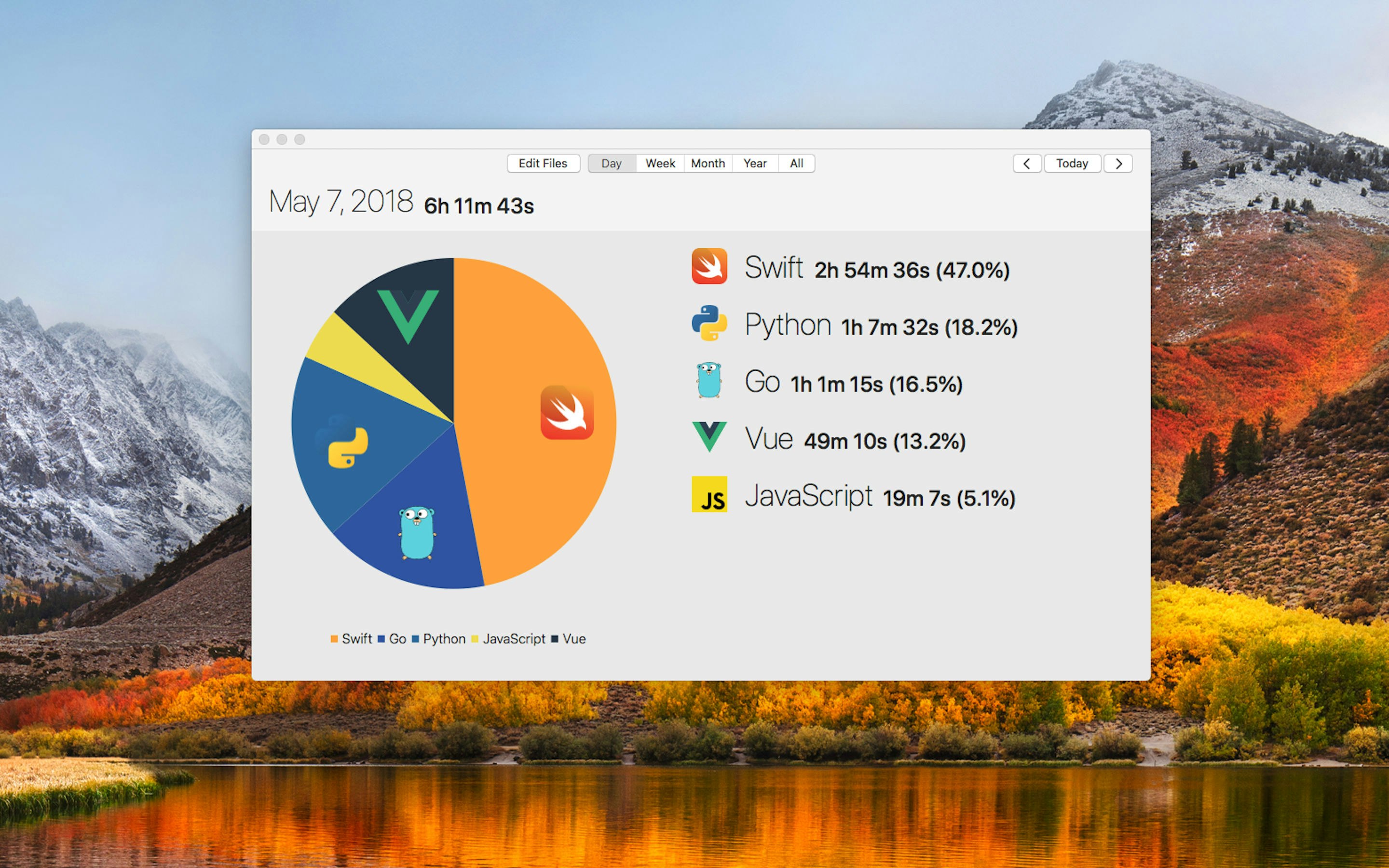The image size is (1389, 868).
Task: Click the blue Go legend swatch
Action: pyautogui.click(x=381, y=639)
